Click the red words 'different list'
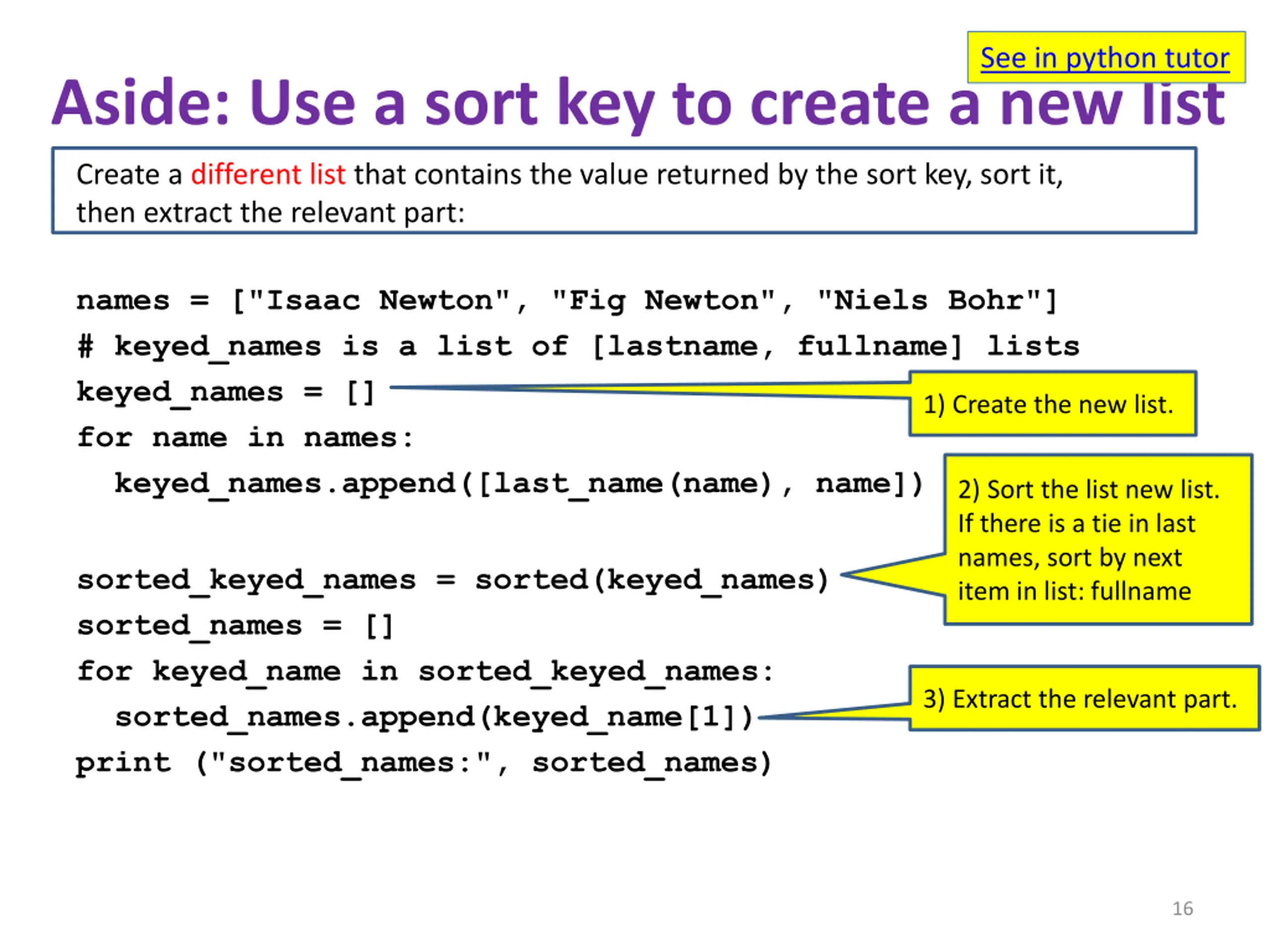 268,174
